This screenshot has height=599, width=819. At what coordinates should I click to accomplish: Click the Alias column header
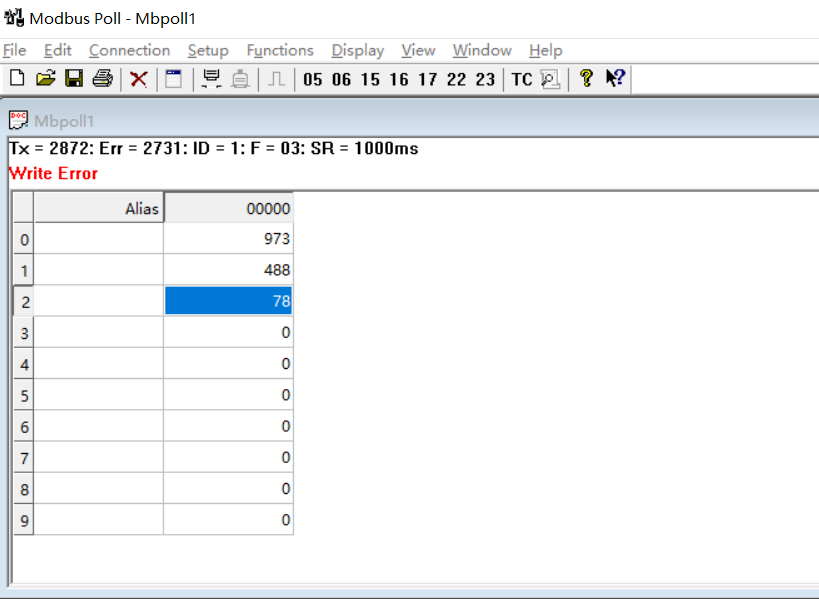pos(99,208)
